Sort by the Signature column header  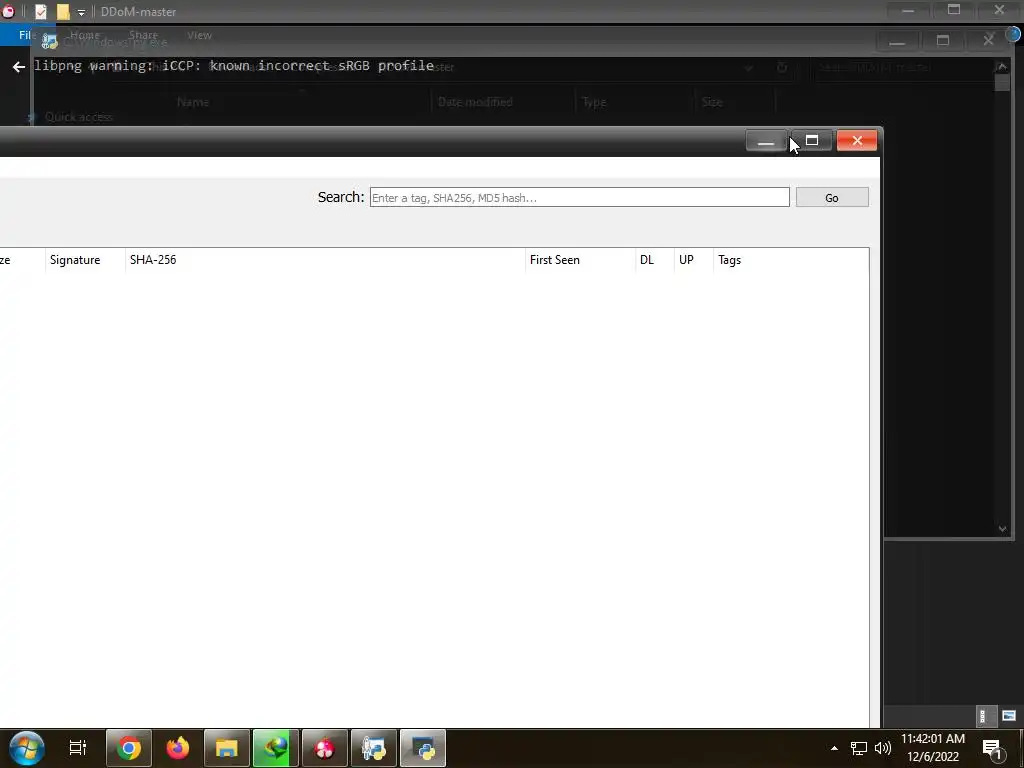[85, 260]
